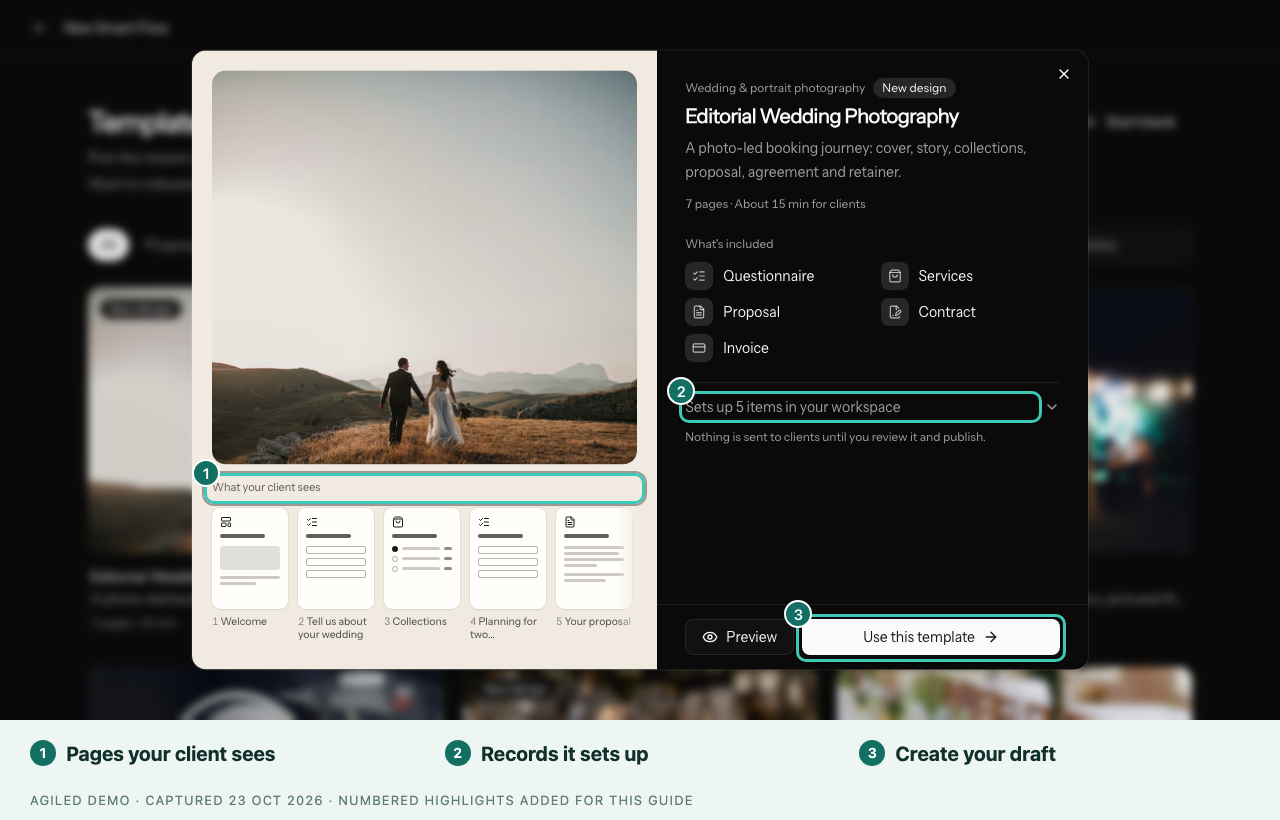
Task: Click the Nothing is sent to clients note
Action: tap(835, 437)
